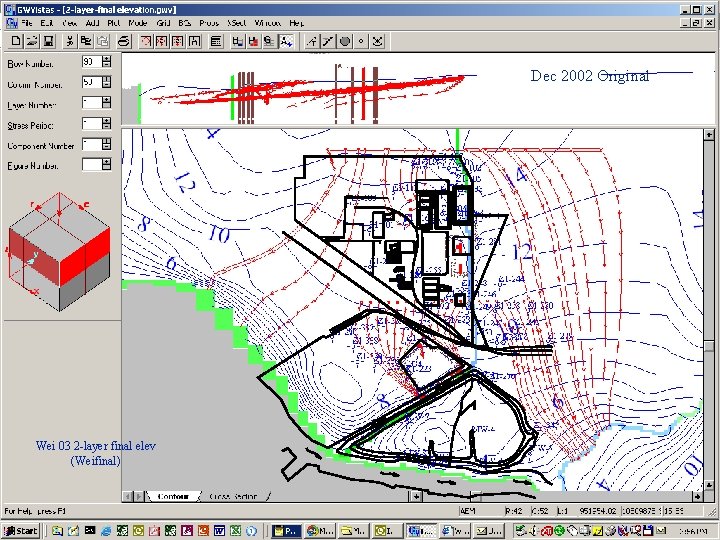Click the Windows Start button
The width and height of the screenshot is (720, 540).
click(21, 531)
